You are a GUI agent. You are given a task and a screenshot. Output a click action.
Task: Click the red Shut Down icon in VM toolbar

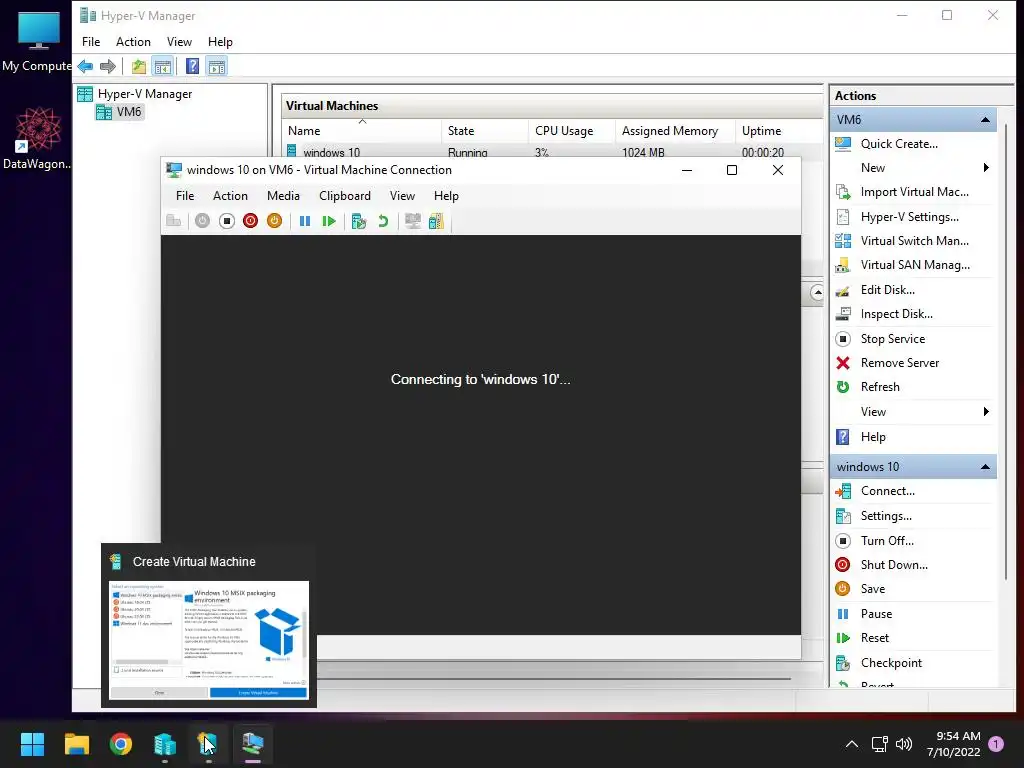[x=250, y=221]
